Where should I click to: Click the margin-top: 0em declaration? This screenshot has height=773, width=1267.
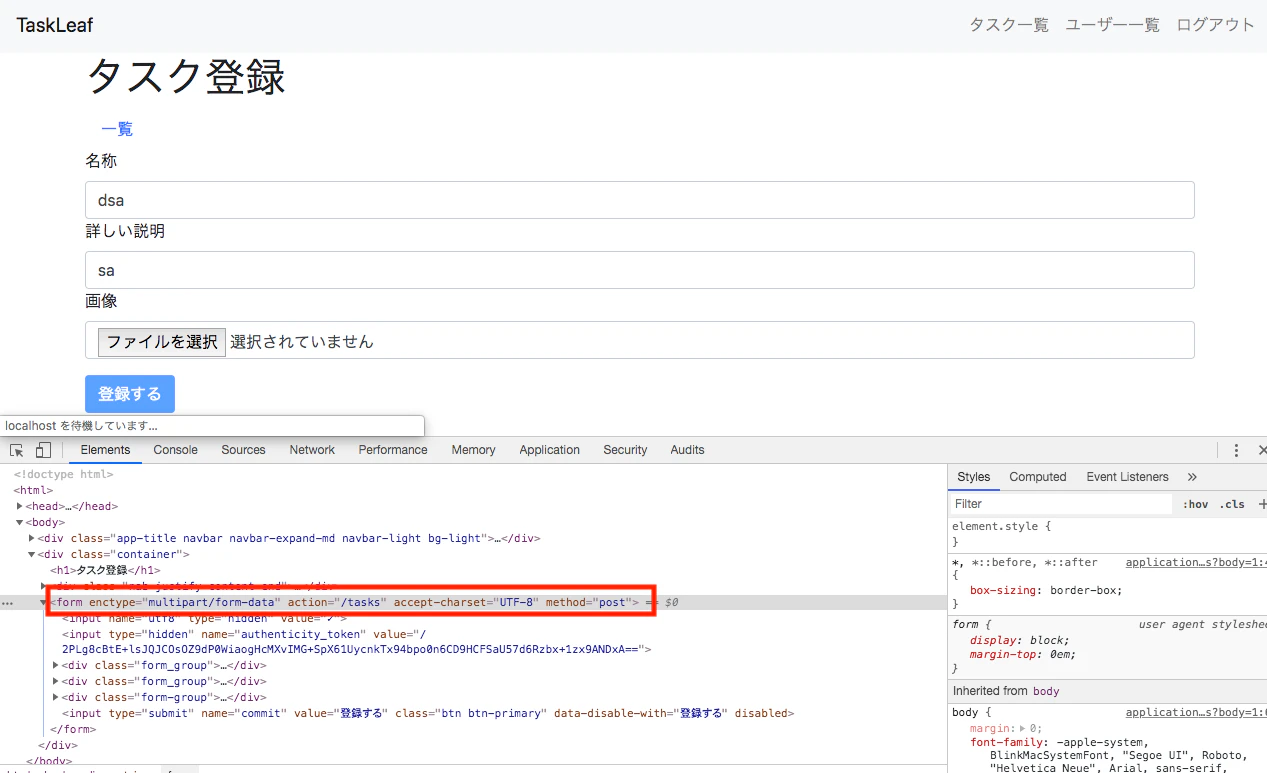[x=1023, y=655]
